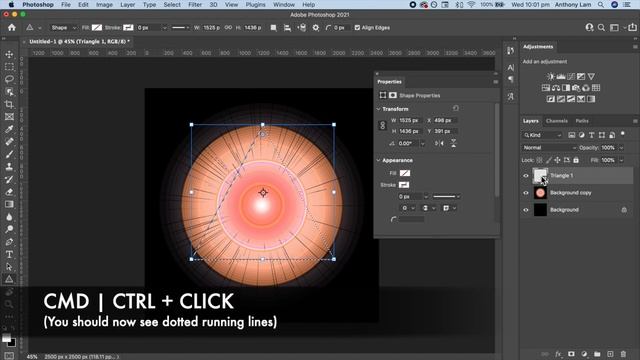The image size is (640, 360).
Task: Select the Lasso tool
Action: [x=9, y=79]
